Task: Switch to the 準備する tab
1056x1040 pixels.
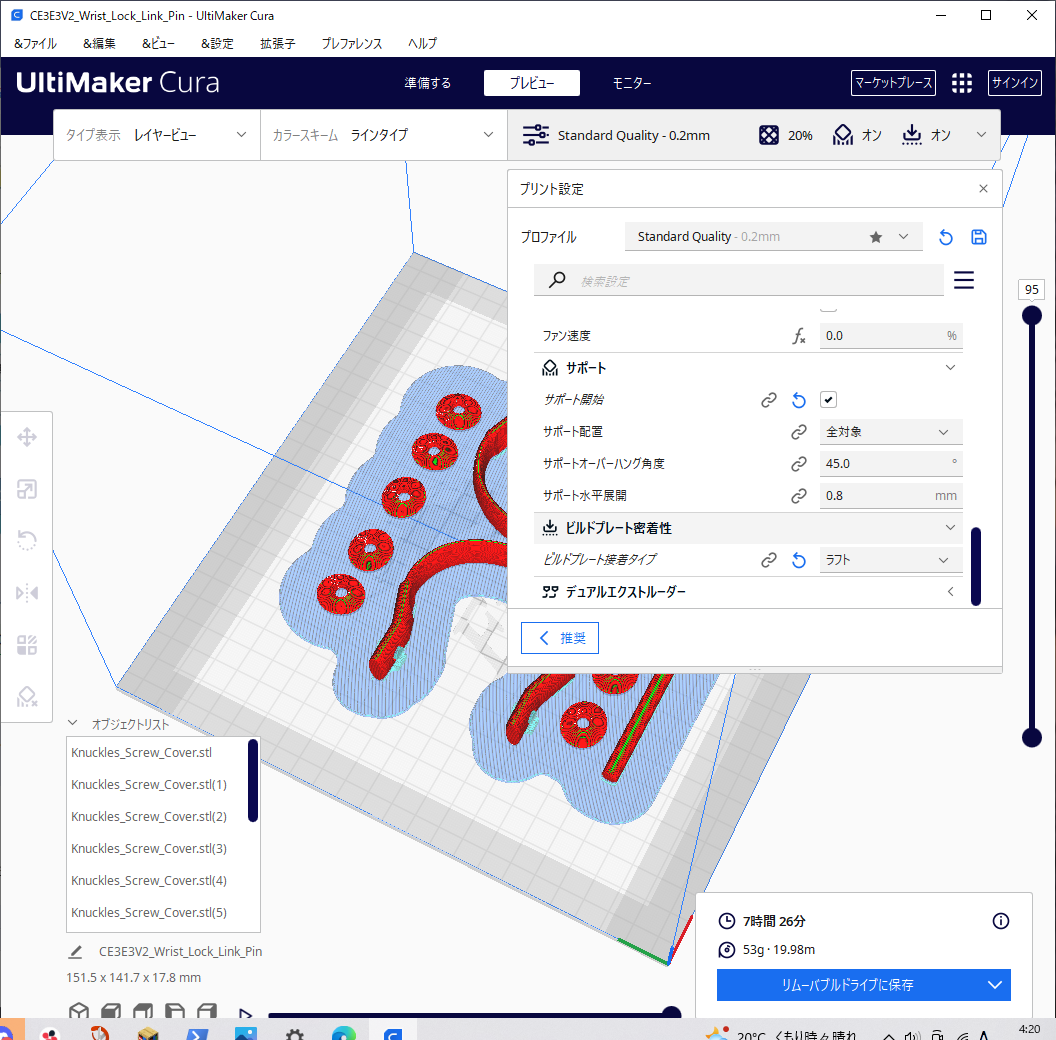Action: pos(427,83)
